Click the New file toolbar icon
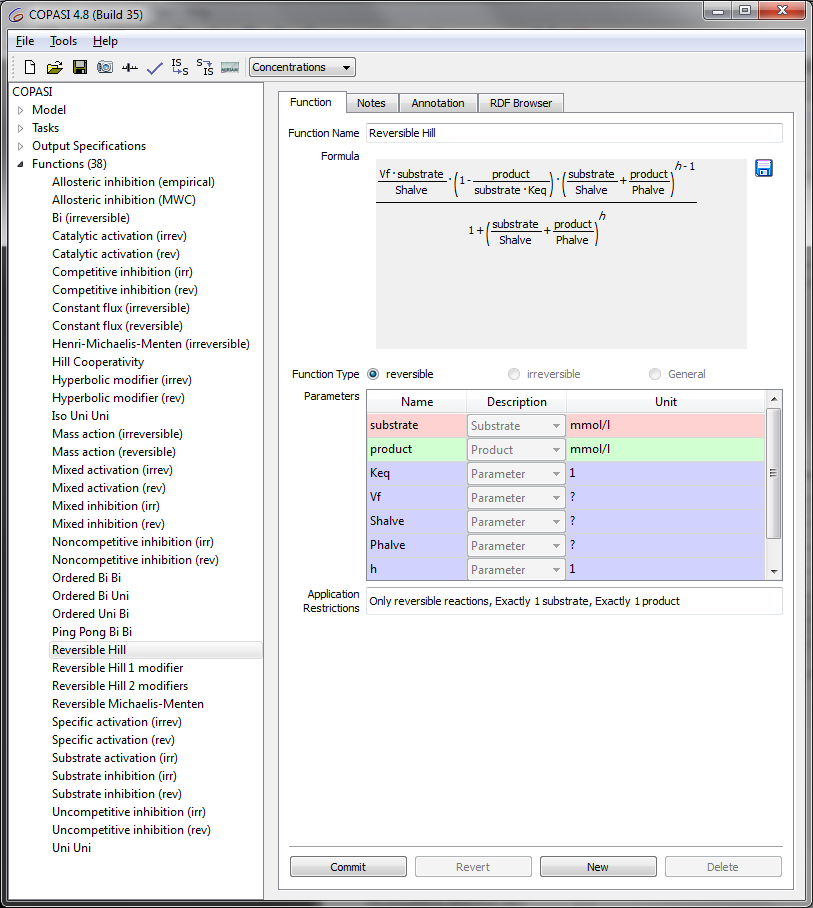Viewport: 813px width, 908px height. coord(30,68)
